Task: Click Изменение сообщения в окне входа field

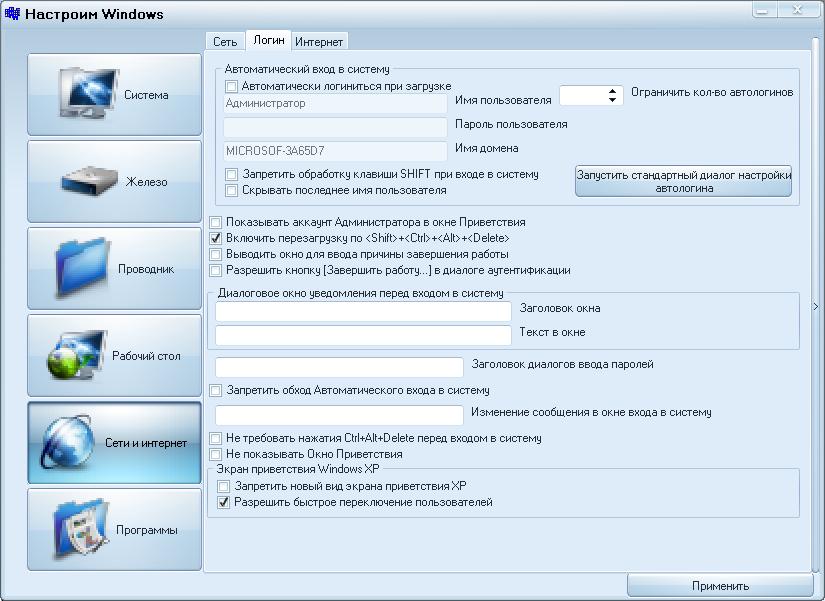Action: coord(339,415)
